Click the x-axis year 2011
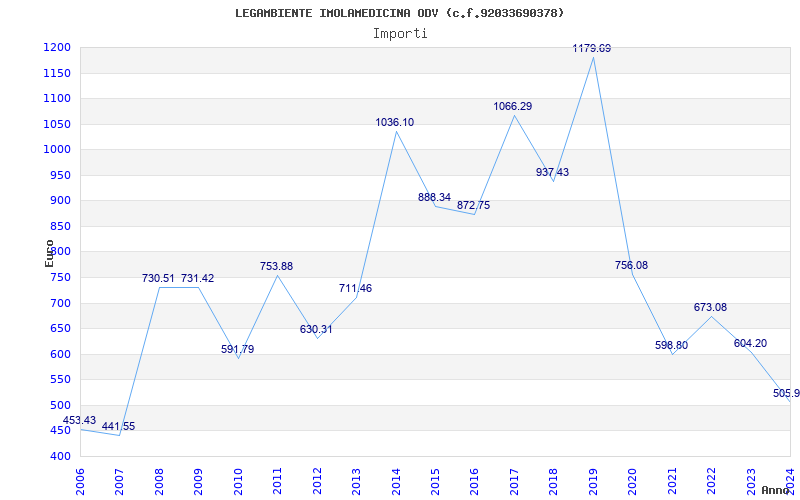800x500 pixels. point(277,481)
